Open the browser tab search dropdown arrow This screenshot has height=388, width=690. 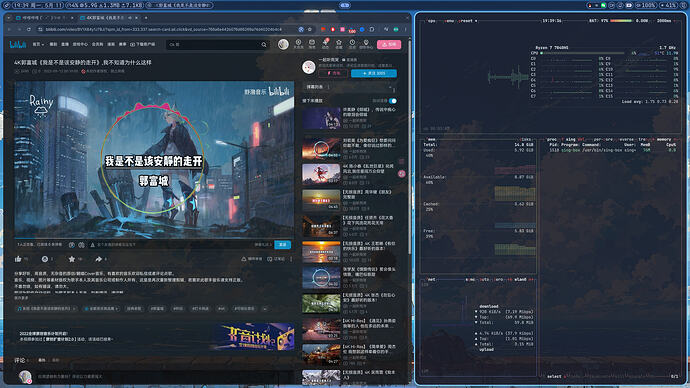click(9, 18)
